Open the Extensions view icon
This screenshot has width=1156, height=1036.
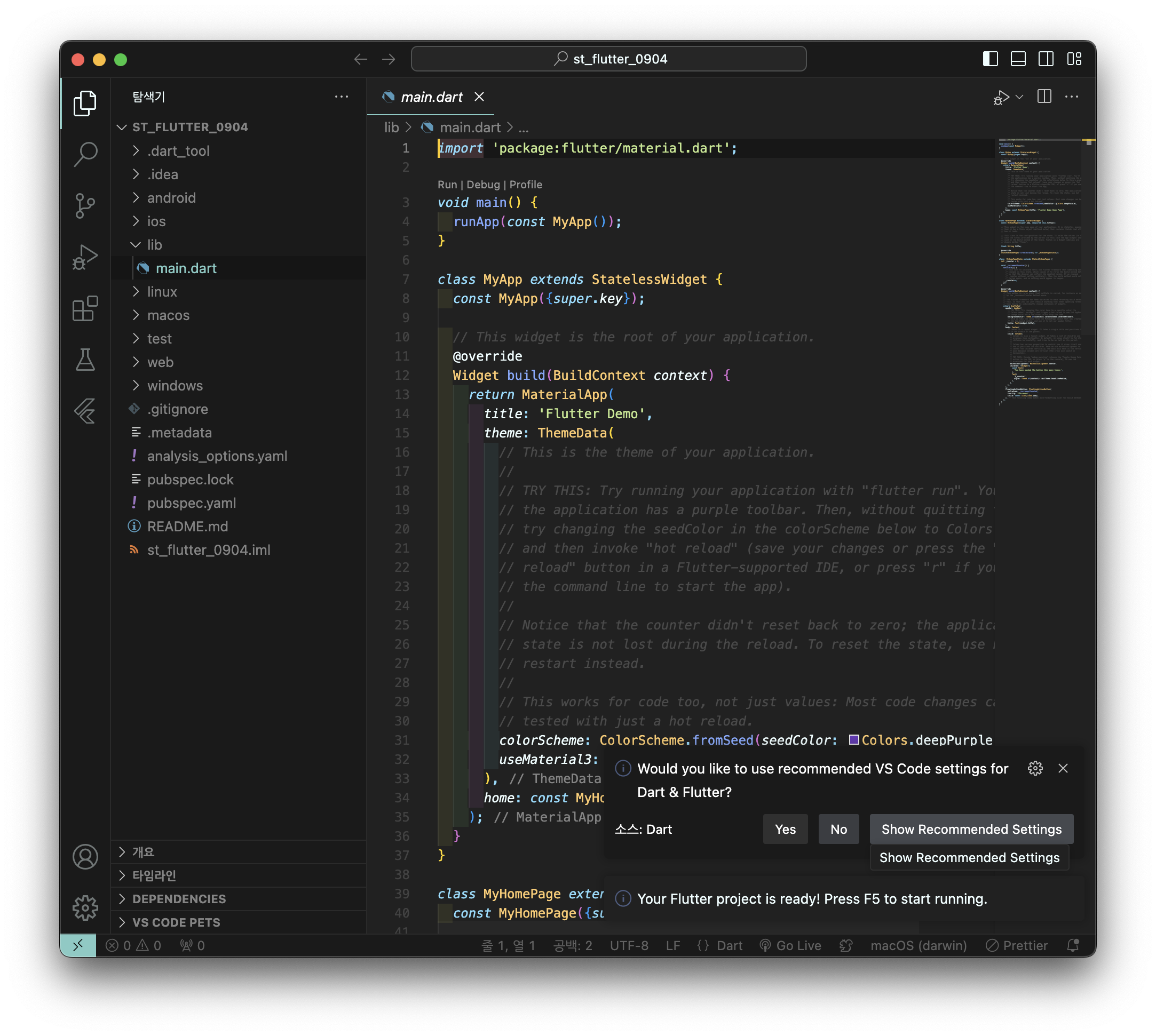(85, 308)
